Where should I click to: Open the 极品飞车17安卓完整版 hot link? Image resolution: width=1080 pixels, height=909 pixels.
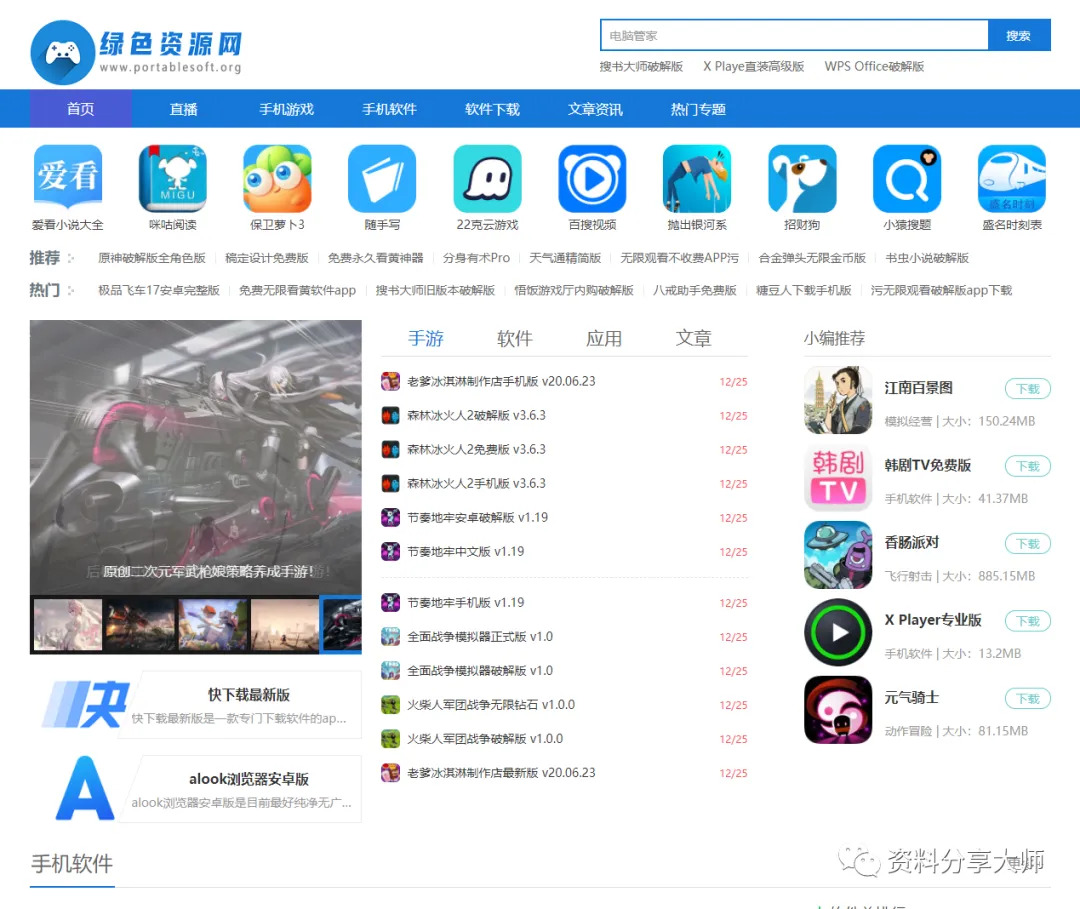158,290
